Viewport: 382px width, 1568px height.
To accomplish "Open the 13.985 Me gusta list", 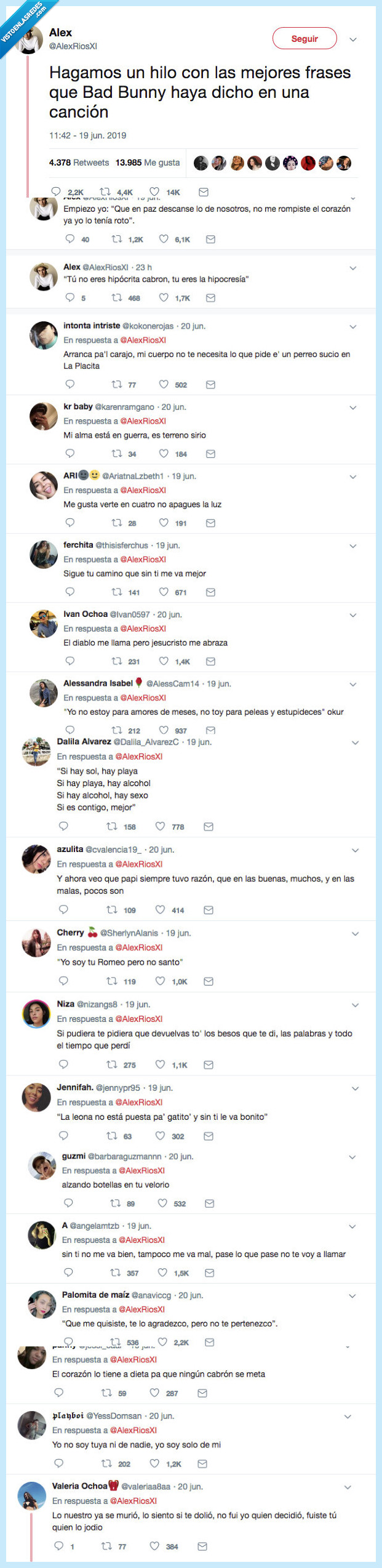I will click(x=148, y=163).
